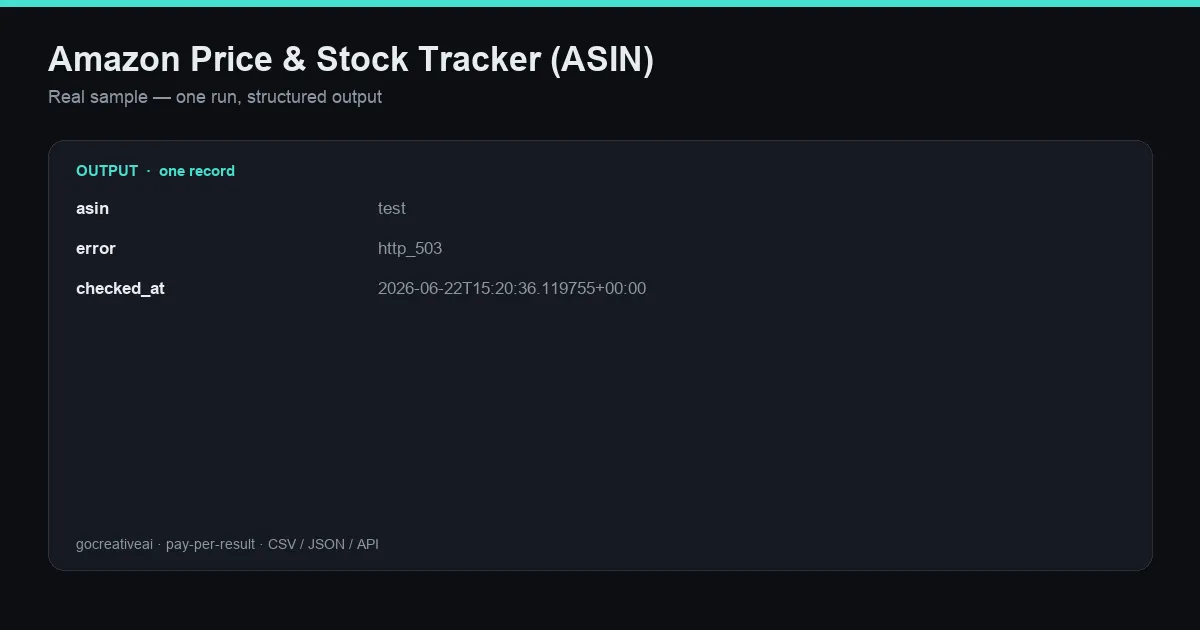Choose the CSV format in footer
1200x630 pixels.
pyautogui.click(x=282, y=544)
